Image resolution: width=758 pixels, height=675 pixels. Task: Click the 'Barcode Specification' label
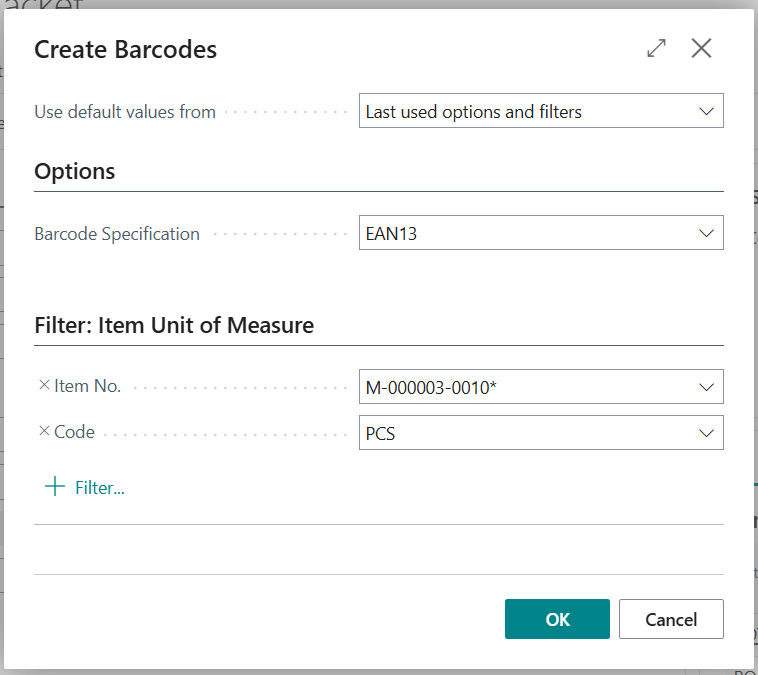[117, 234]
